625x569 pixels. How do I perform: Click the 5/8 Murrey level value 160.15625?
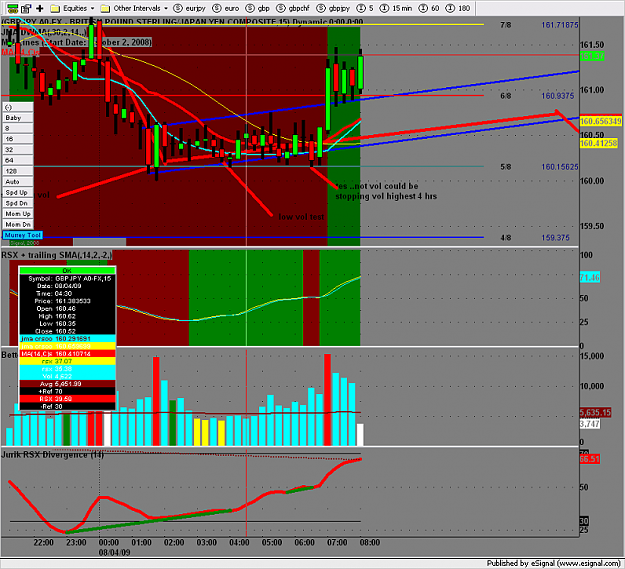559,167
